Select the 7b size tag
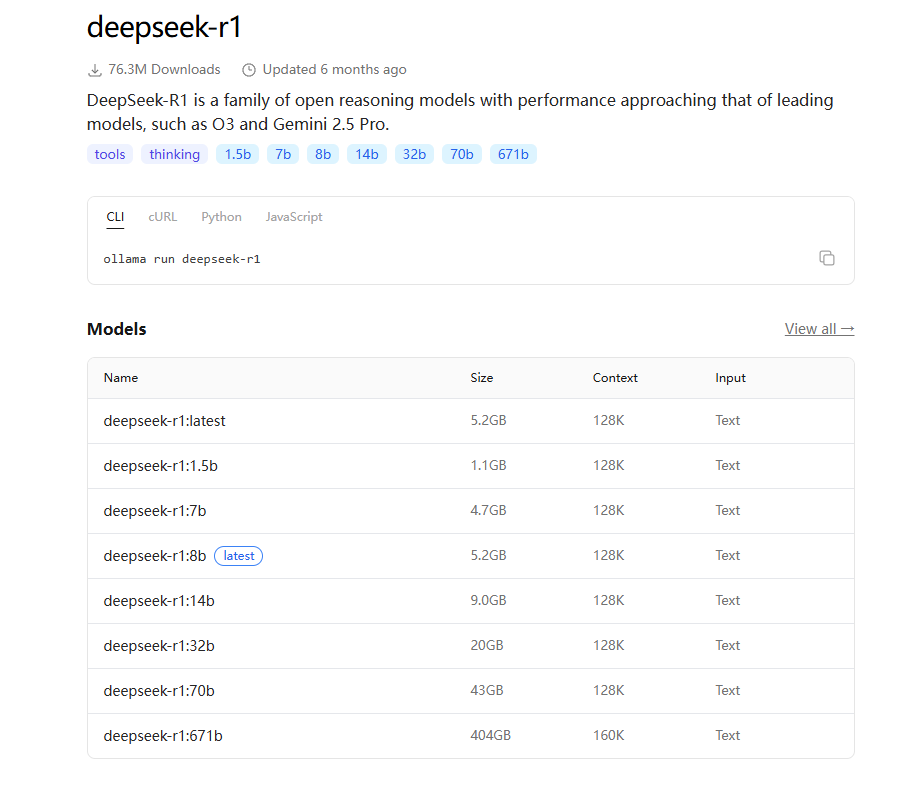918x802 pixels. 283,155
